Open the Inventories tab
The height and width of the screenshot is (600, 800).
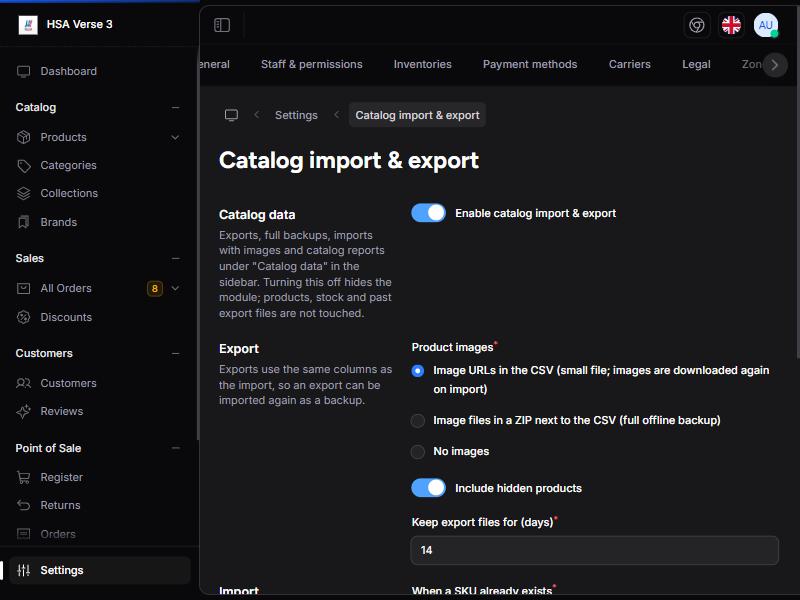(422, 64)
